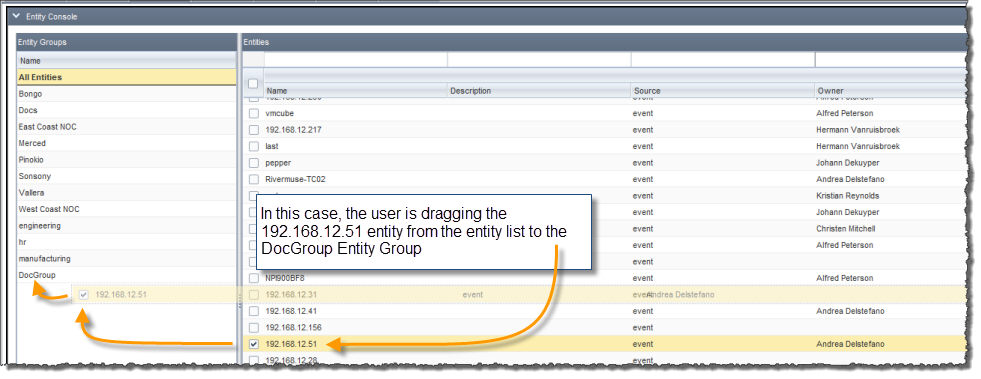Toggle the select-all entities header checkbox

[x=253, y=84]
